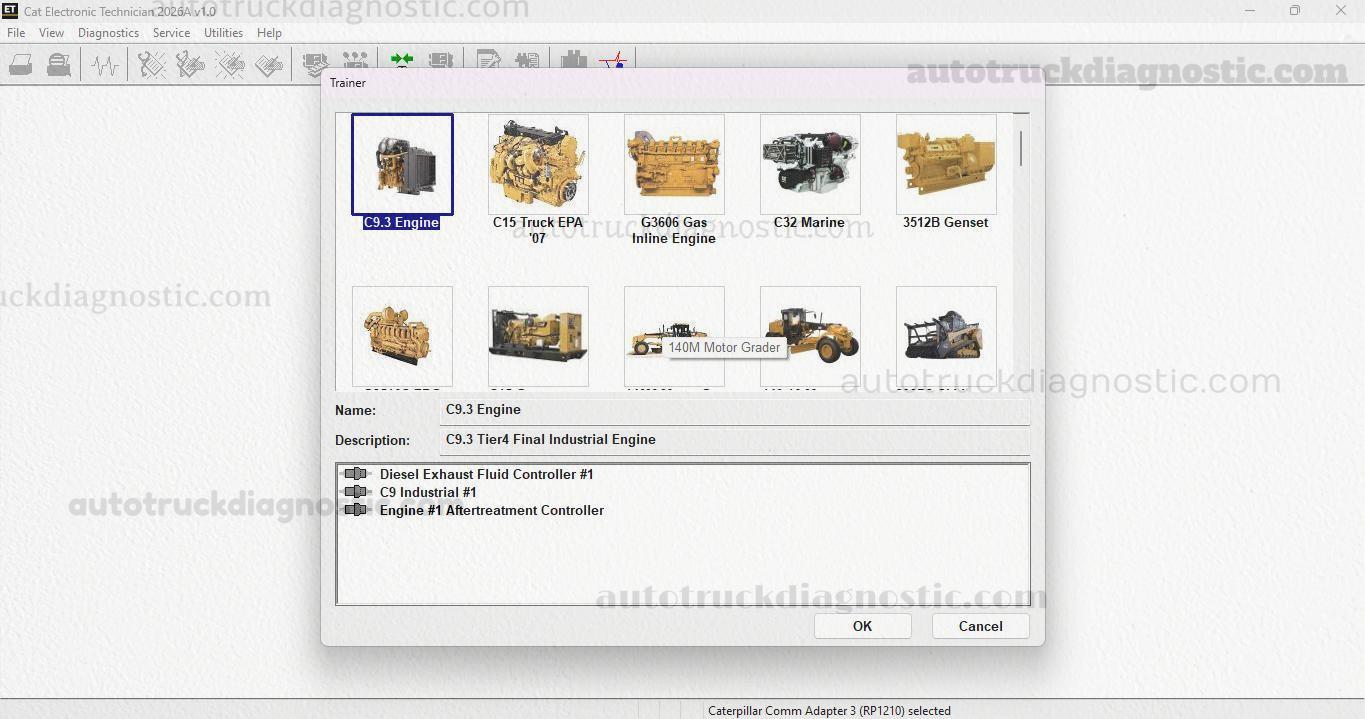Click the puzzle piece document toolbar icon
Screen dimensions: 1365x719
pyautogui.click(x=527, y=60)
